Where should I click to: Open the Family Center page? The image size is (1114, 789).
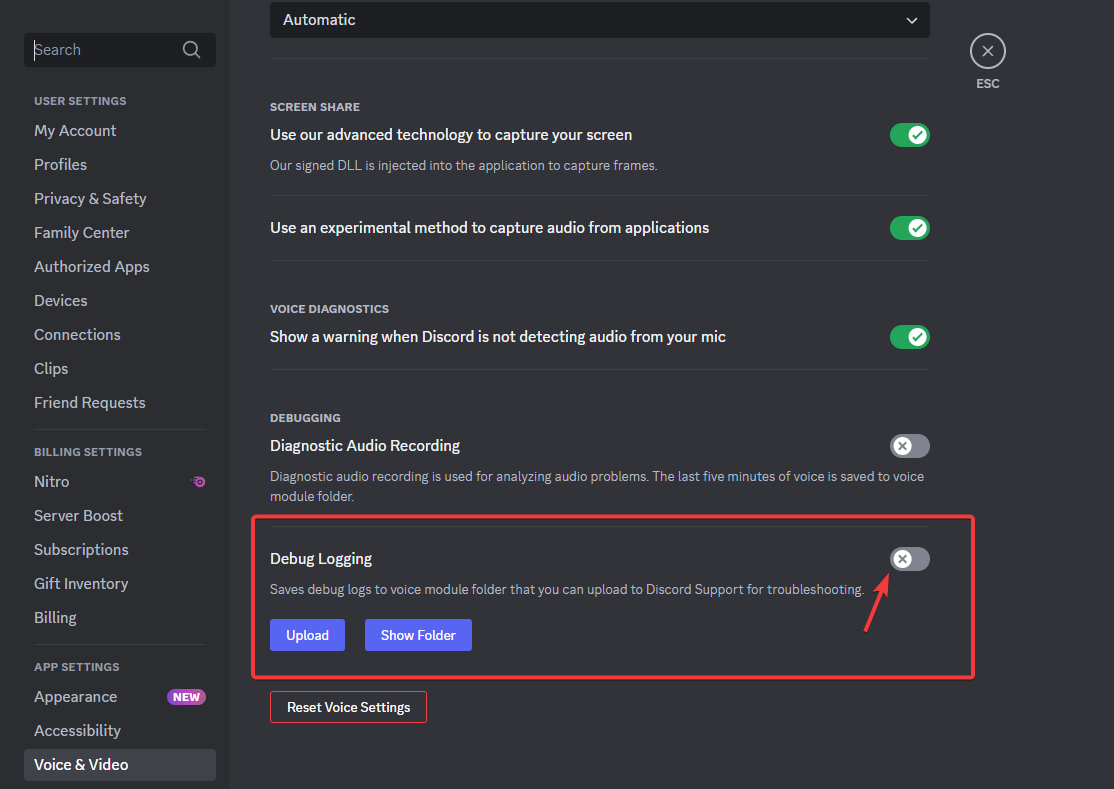(82, 233)
